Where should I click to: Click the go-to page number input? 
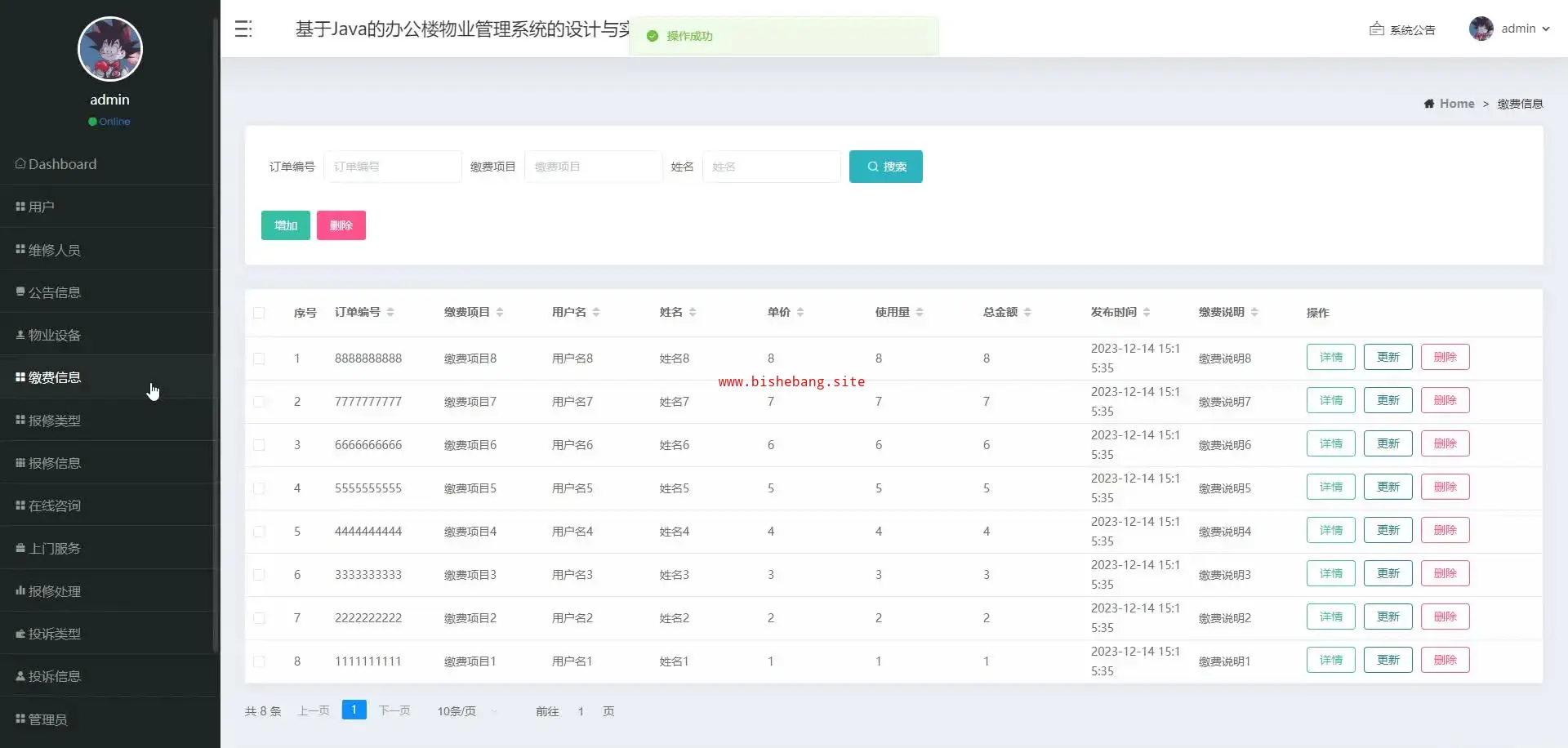[x=581, y=711]
